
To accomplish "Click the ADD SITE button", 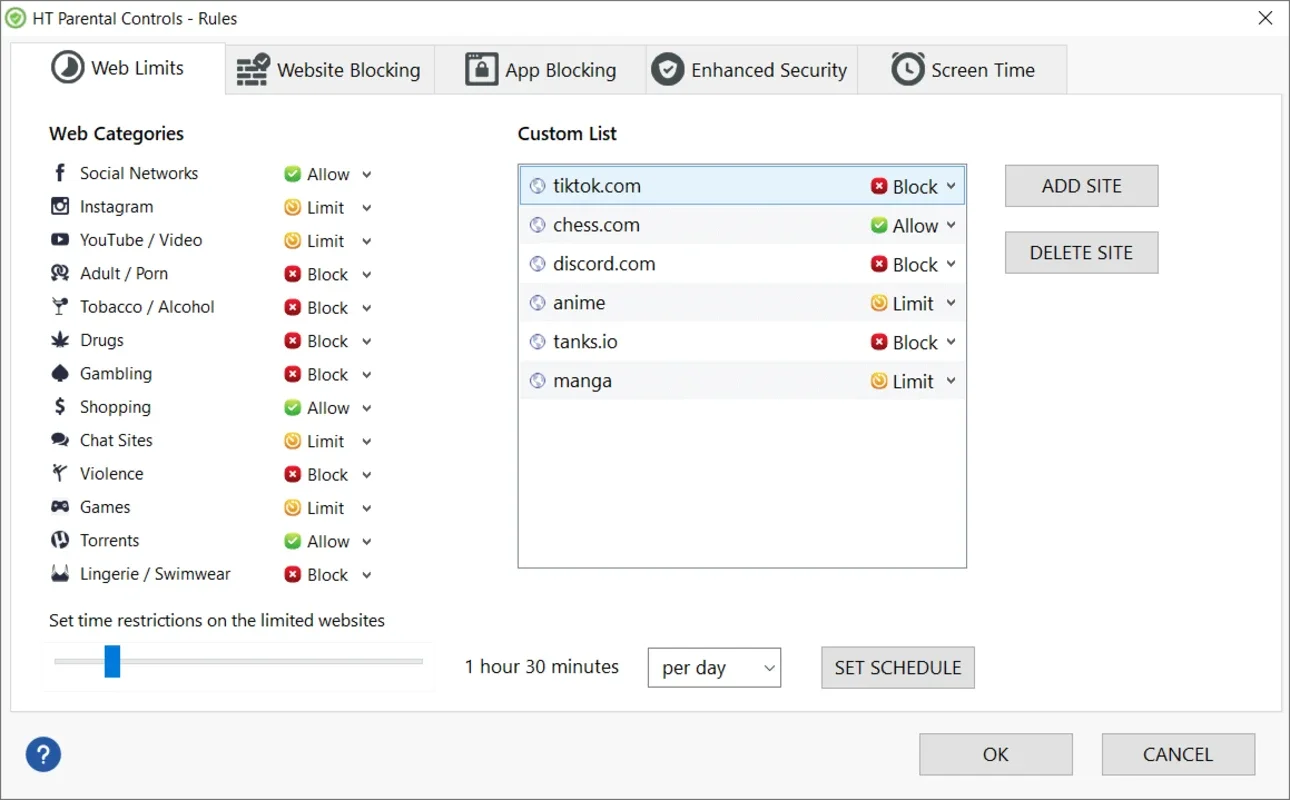I will (1081, 186).
